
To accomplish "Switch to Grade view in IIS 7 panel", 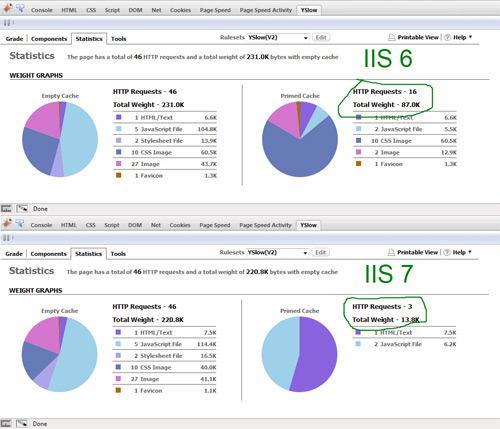I will click(14, 254).
